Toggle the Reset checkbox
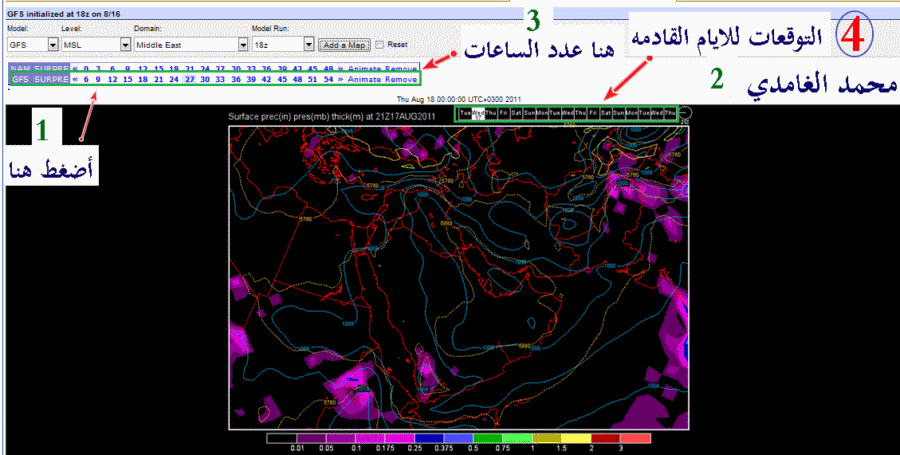 point(379,44)
